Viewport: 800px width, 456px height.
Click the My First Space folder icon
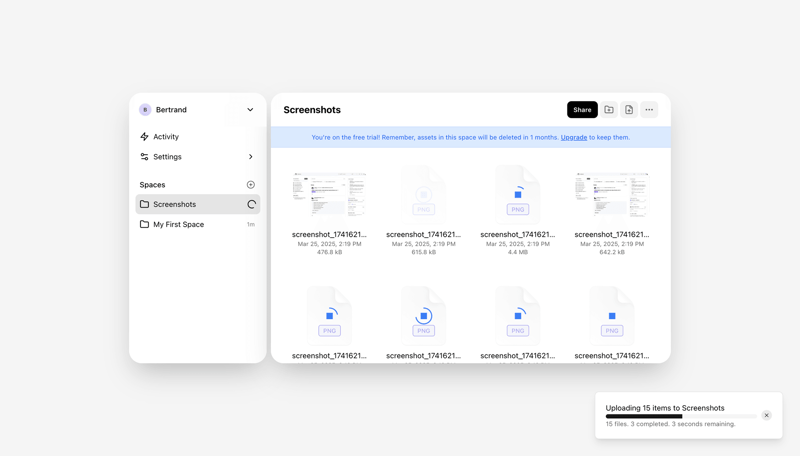point(144,224)
